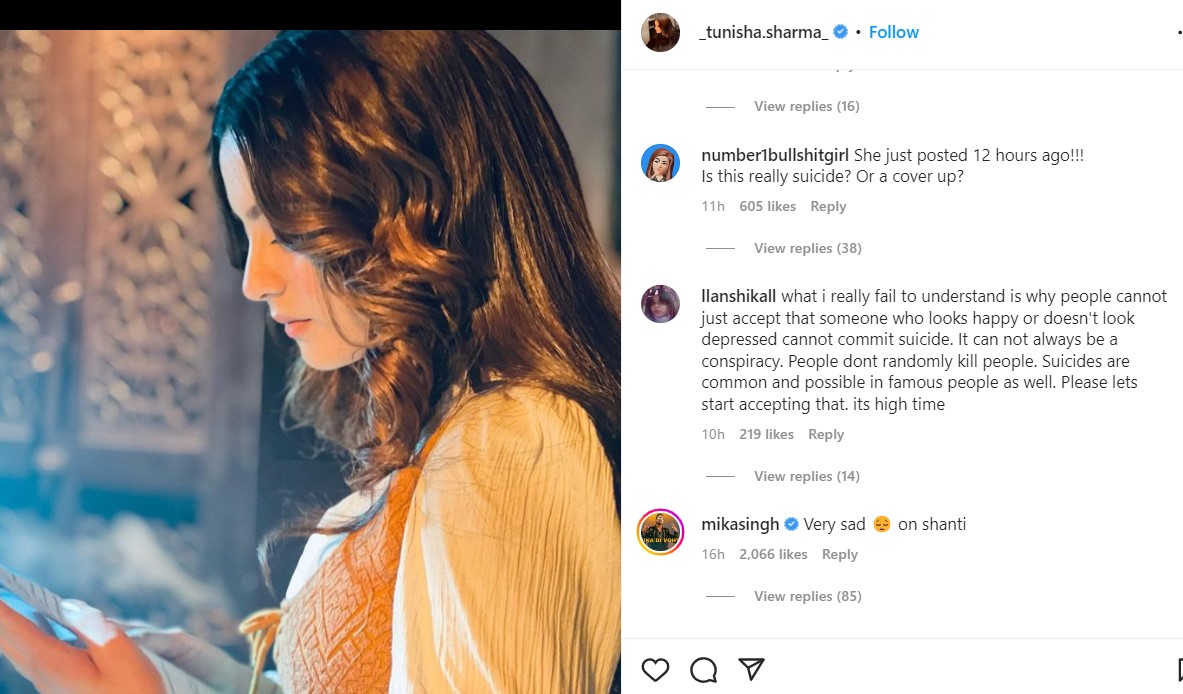Click the heart like icon
Viewport: 1183px width, 694px height.
pos(655,669)
